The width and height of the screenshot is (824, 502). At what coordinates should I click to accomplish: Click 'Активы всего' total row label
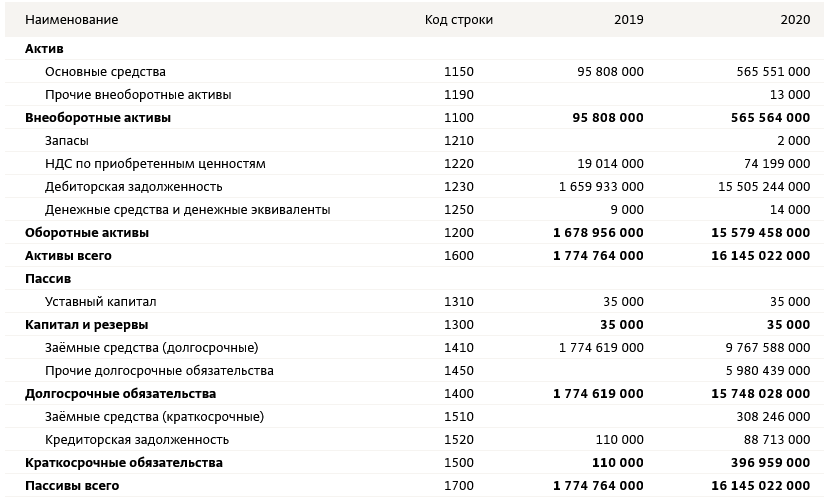68,256
